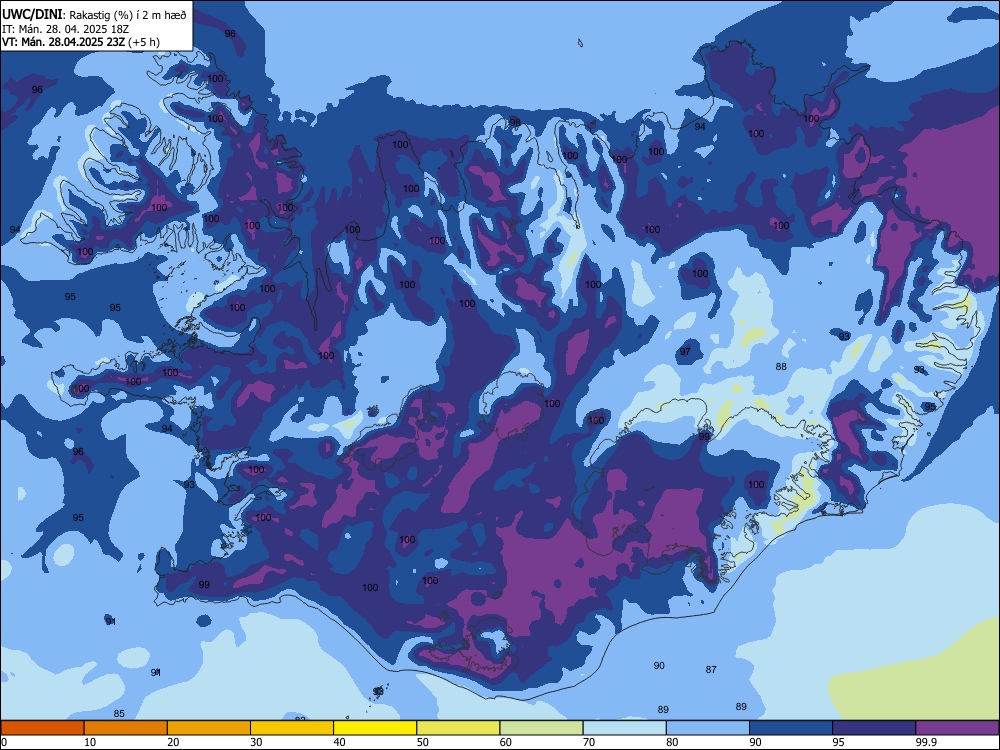Click the bright yellow 40–50 legend swatch
Screen dimensions: 1000x750
point(375,728)
